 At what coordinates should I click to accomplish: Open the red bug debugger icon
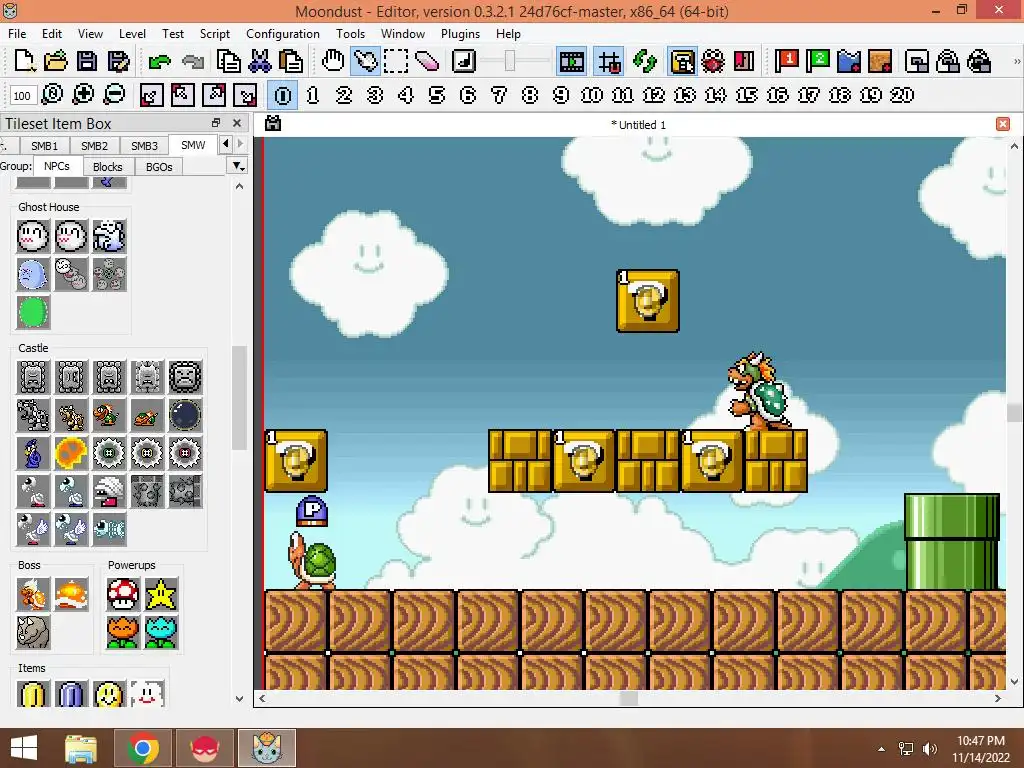(713, 61)
